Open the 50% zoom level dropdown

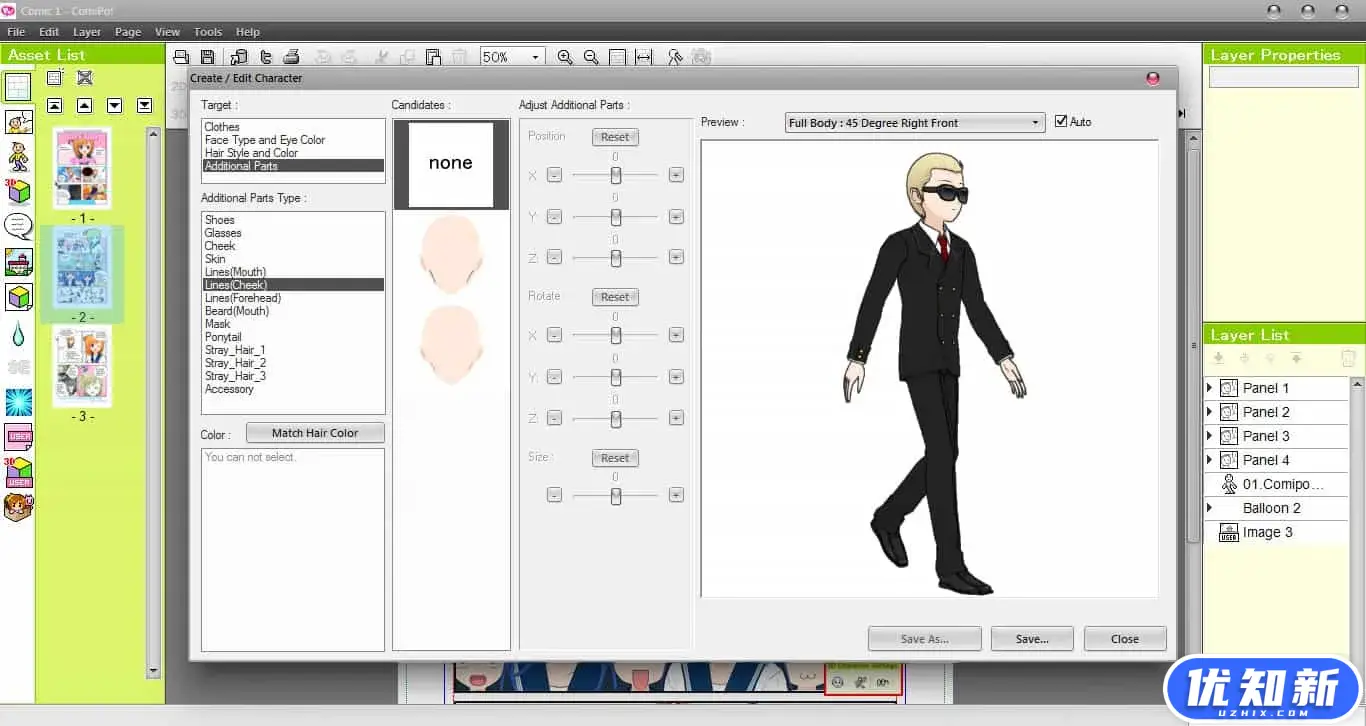tap(535, 57)
